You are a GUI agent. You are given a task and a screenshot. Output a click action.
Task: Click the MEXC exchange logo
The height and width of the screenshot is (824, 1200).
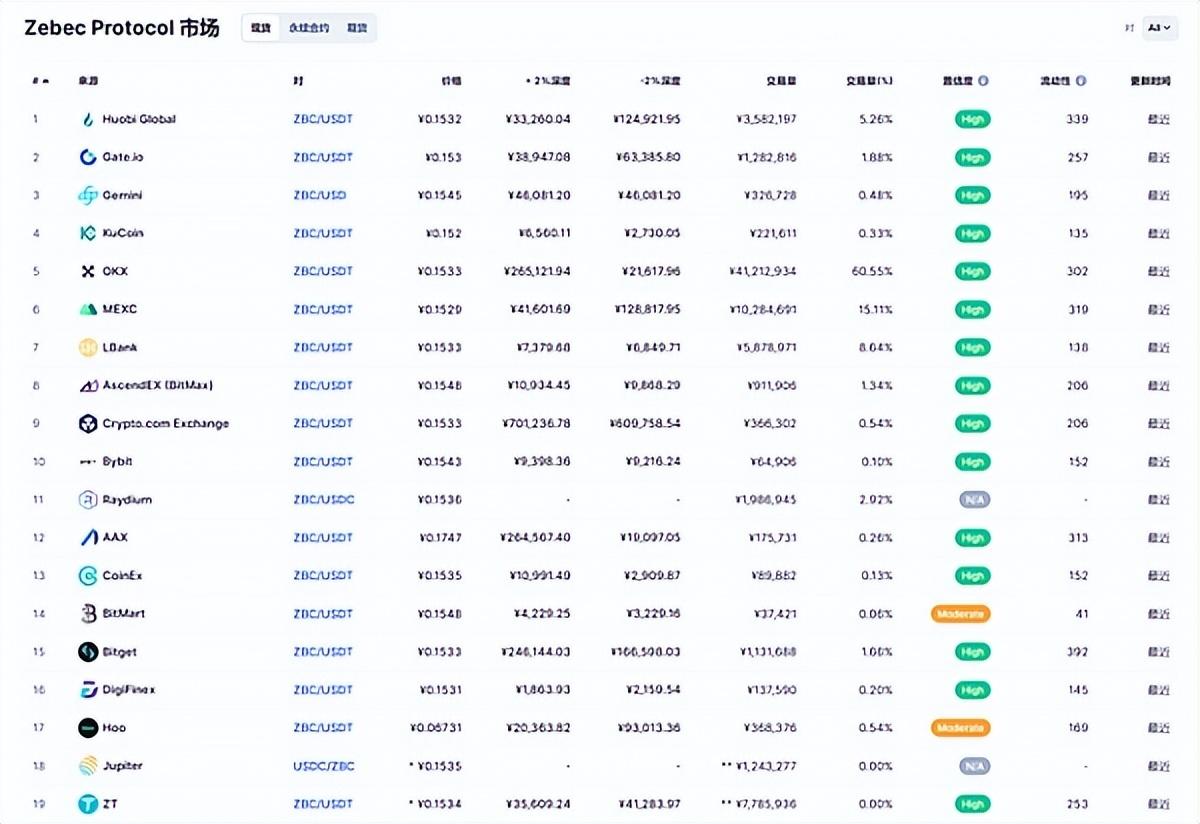tap(88, 310)
